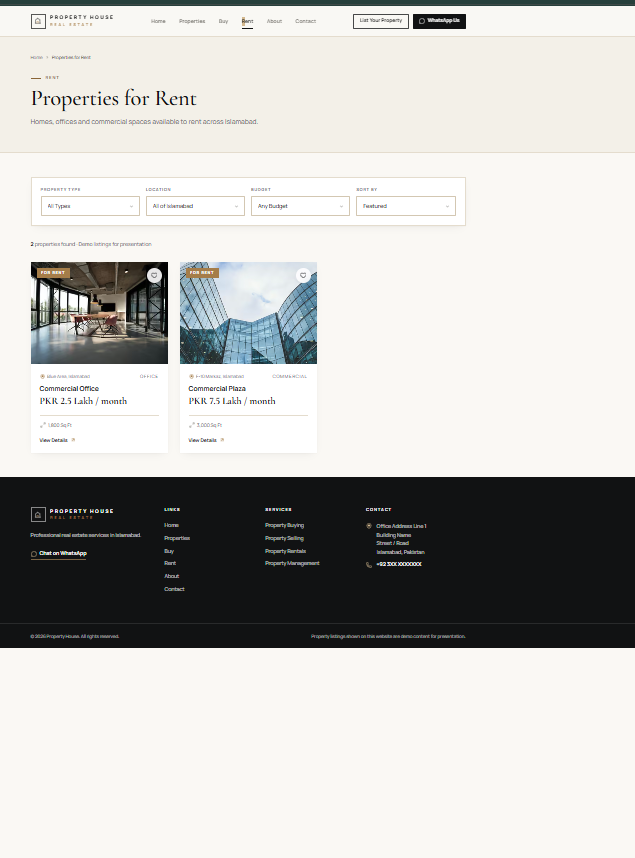Image resolution: width=635 pixels, height=858 pixels.
Task: Open Buy in top navigation
Action: 223,21
